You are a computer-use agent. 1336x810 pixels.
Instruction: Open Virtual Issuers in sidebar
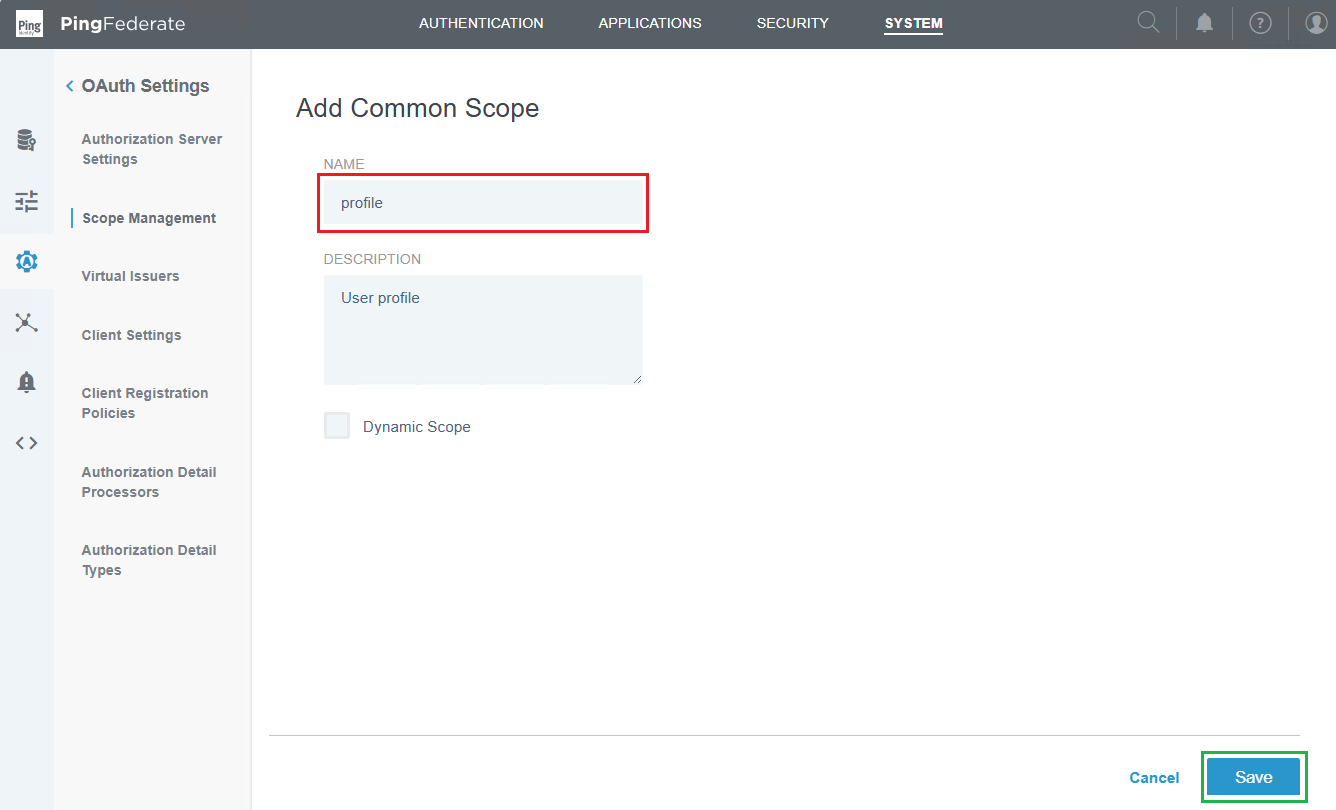131,276
